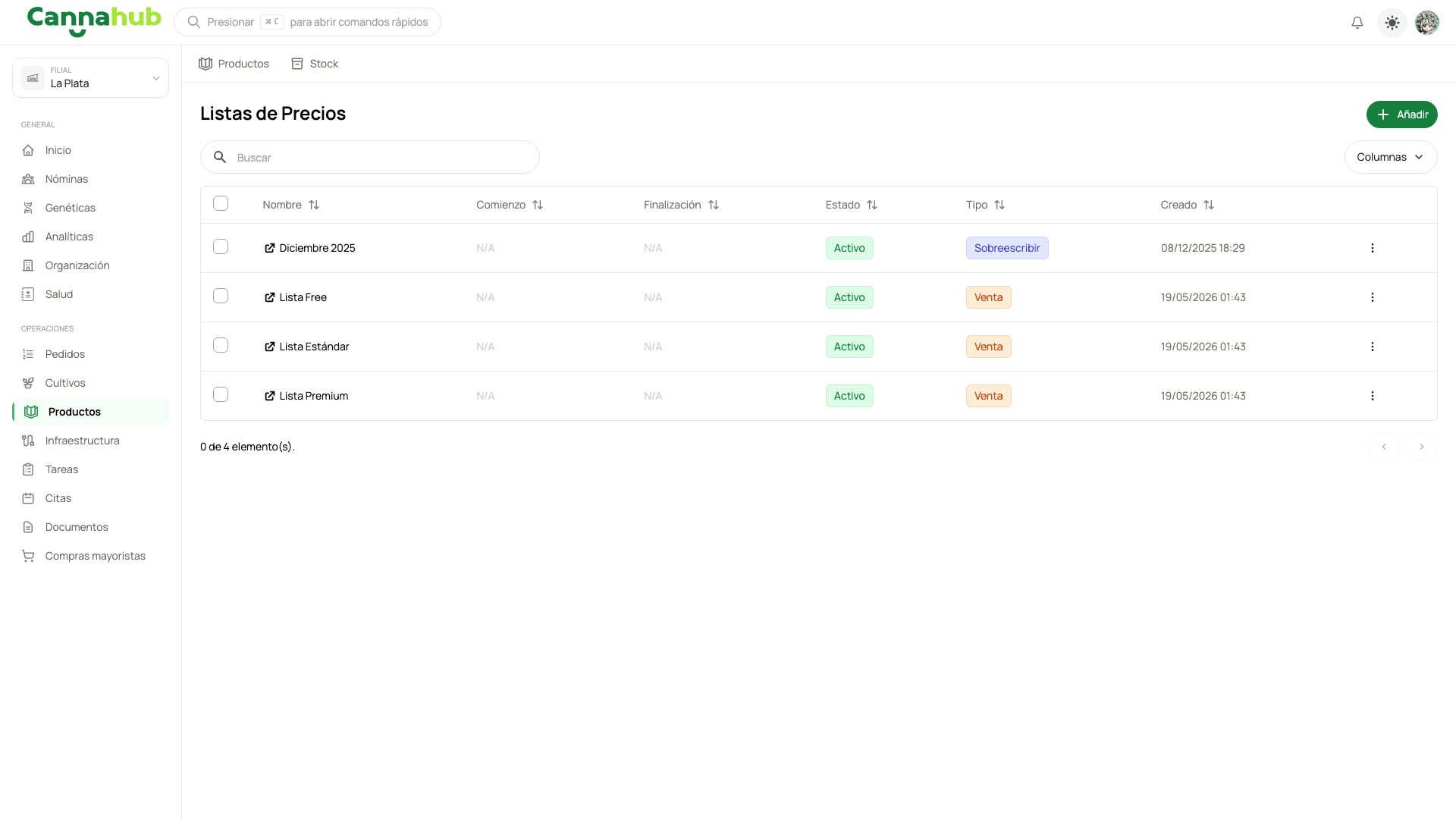Sort table by Creado column
This screenshot has height=819, width=1456.
[1188, 205]
